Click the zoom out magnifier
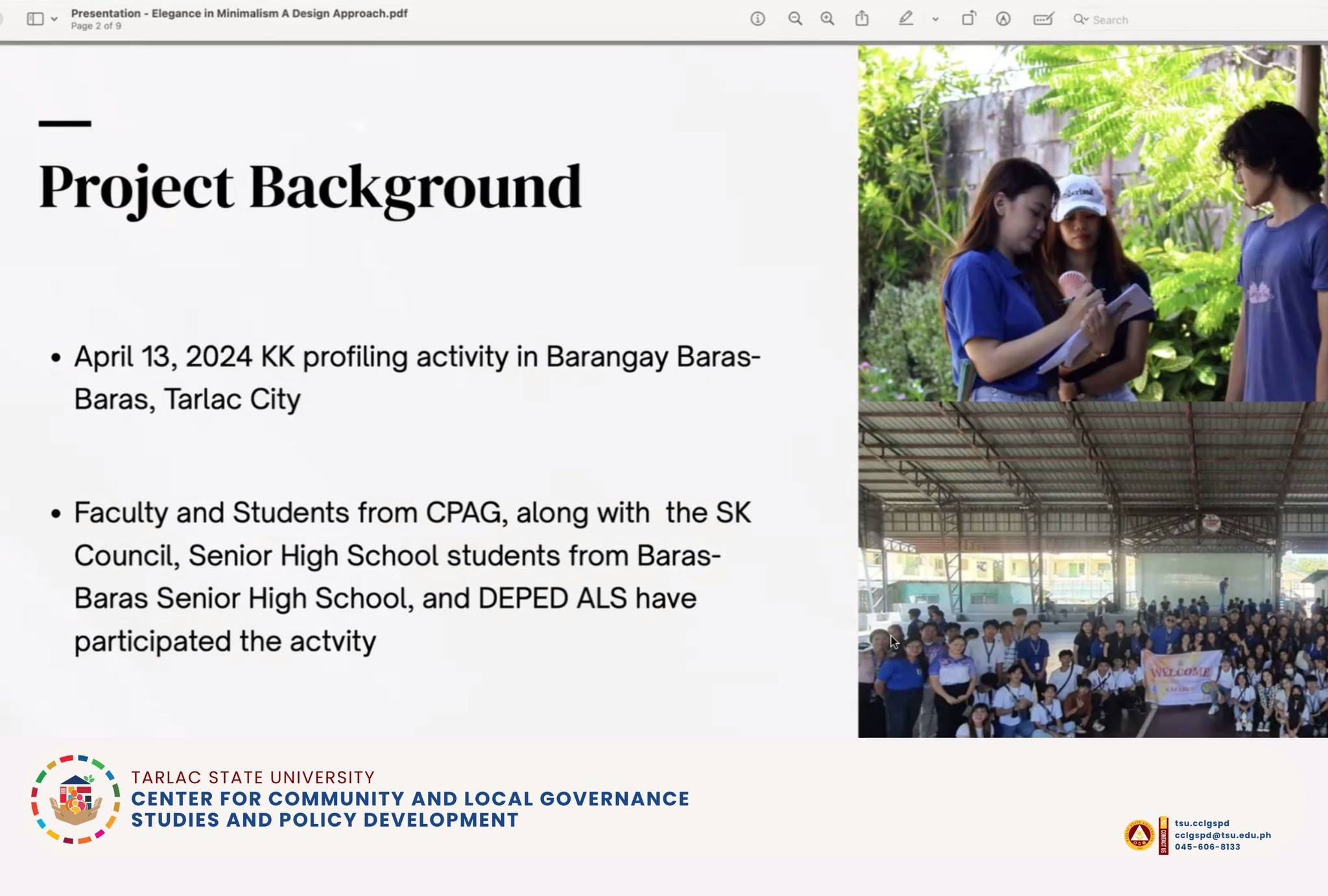 795,19
